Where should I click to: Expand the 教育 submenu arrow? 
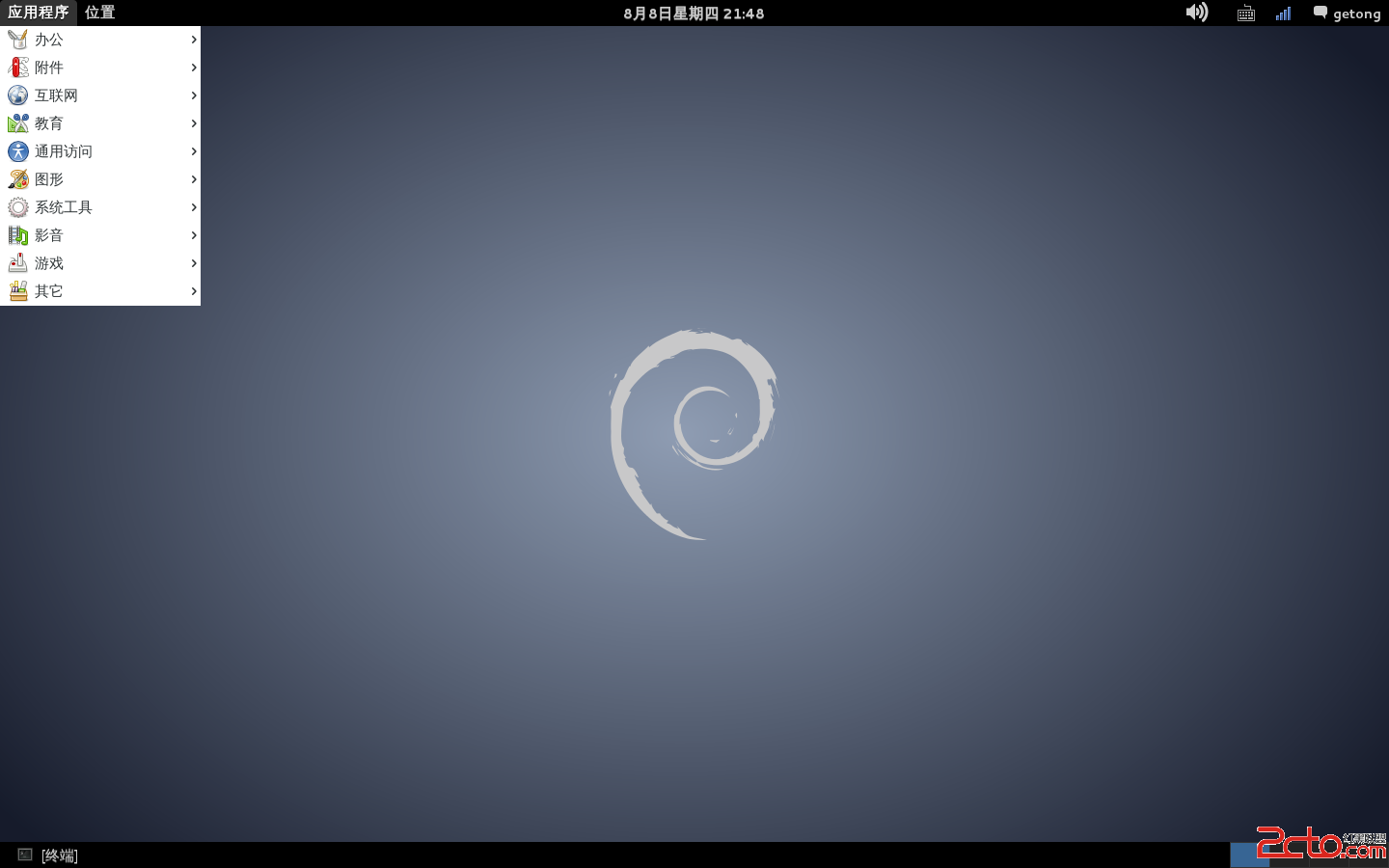click(x=194, y=123)
